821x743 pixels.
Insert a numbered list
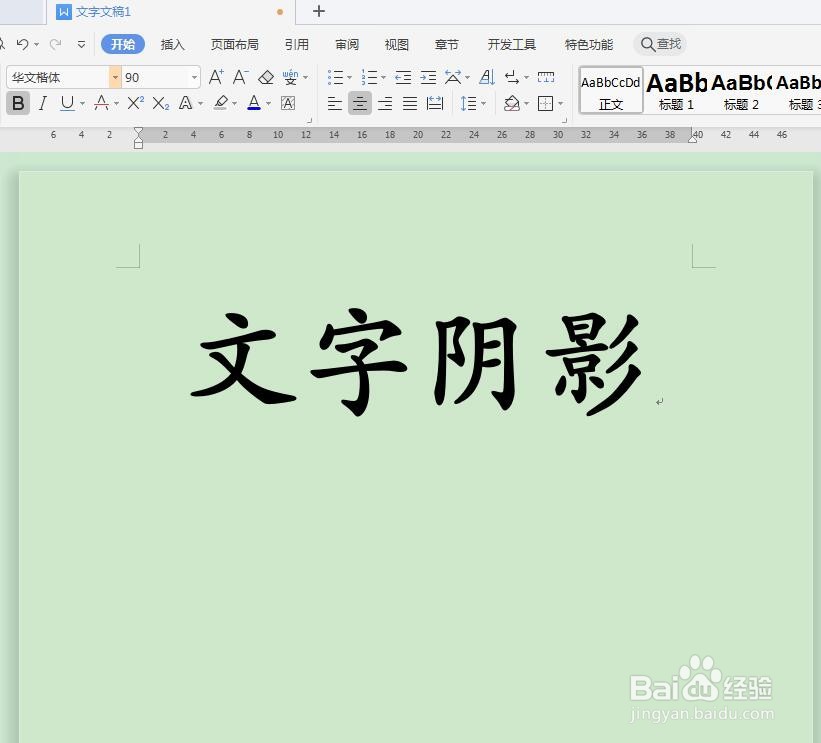(369, 77)
